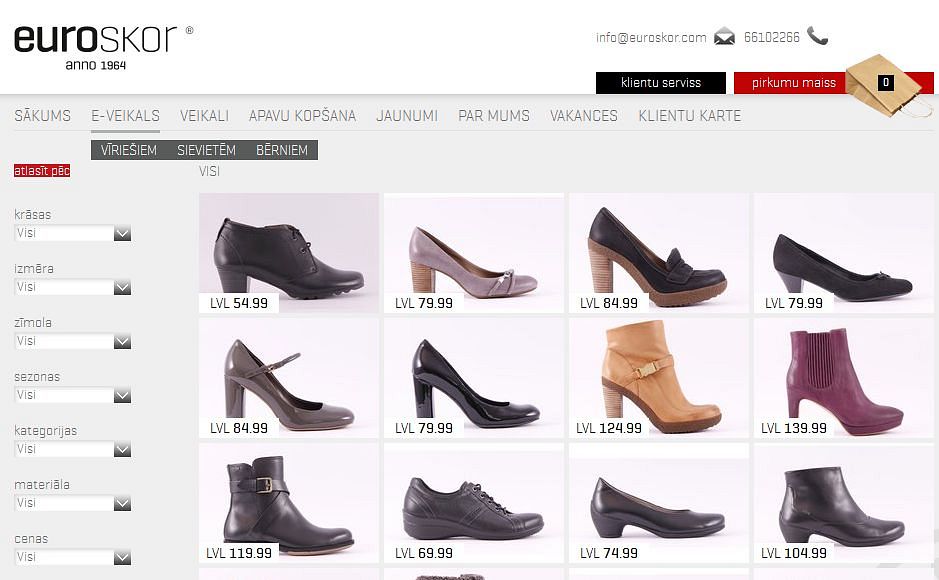Click the VISI filter link

209,171
